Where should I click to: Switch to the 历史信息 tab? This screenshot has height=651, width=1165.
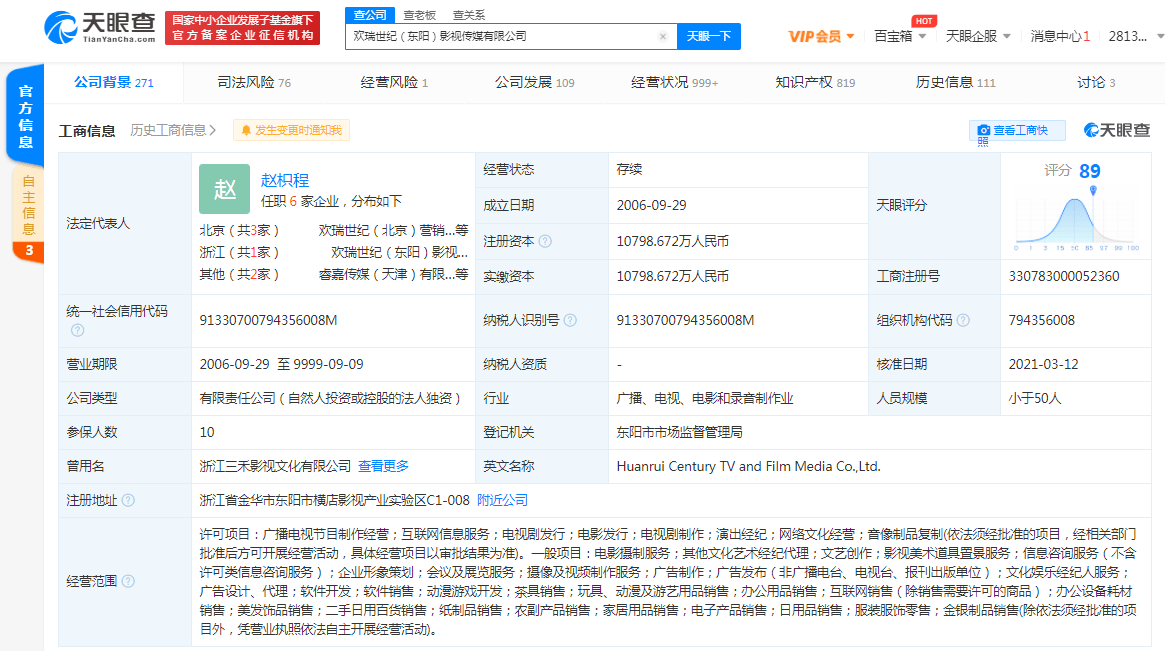coord(955,82)
